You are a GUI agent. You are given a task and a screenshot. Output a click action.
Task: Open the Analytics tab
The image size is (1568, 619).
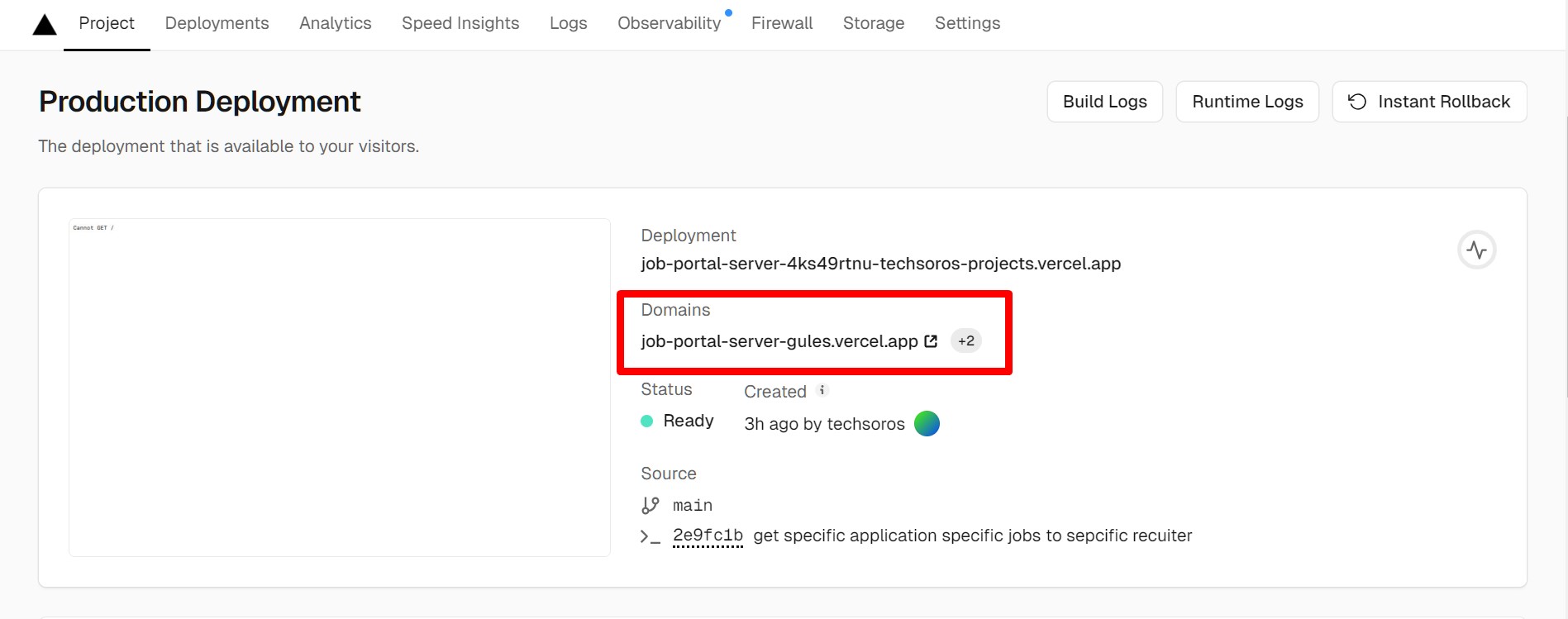[335, 23]
